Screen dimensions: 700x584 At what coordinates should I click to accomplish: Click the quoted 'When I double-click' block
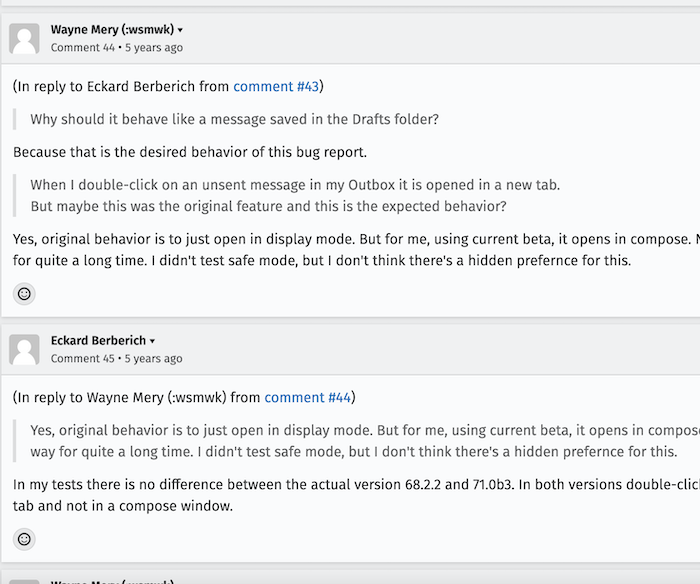pyautogui.click(x=295, y=196)
